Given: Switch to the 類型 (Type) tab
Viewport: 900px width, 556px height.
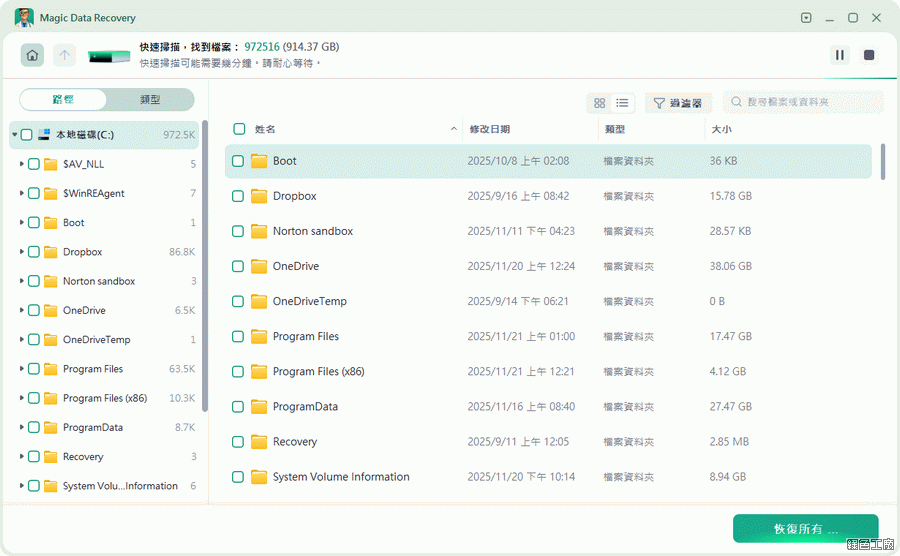Looking at the screenshot, I should [x=150, y=100].
